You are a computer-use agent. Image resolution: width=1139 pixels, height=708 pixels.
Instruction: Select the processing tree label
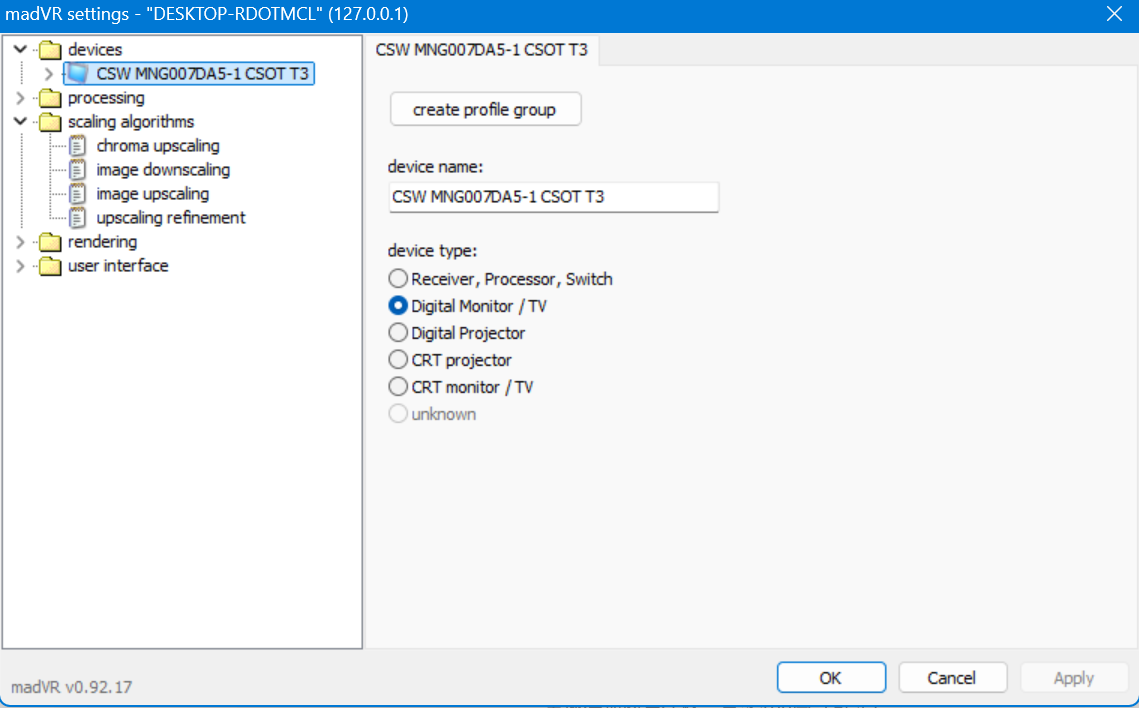click(106, 98)
